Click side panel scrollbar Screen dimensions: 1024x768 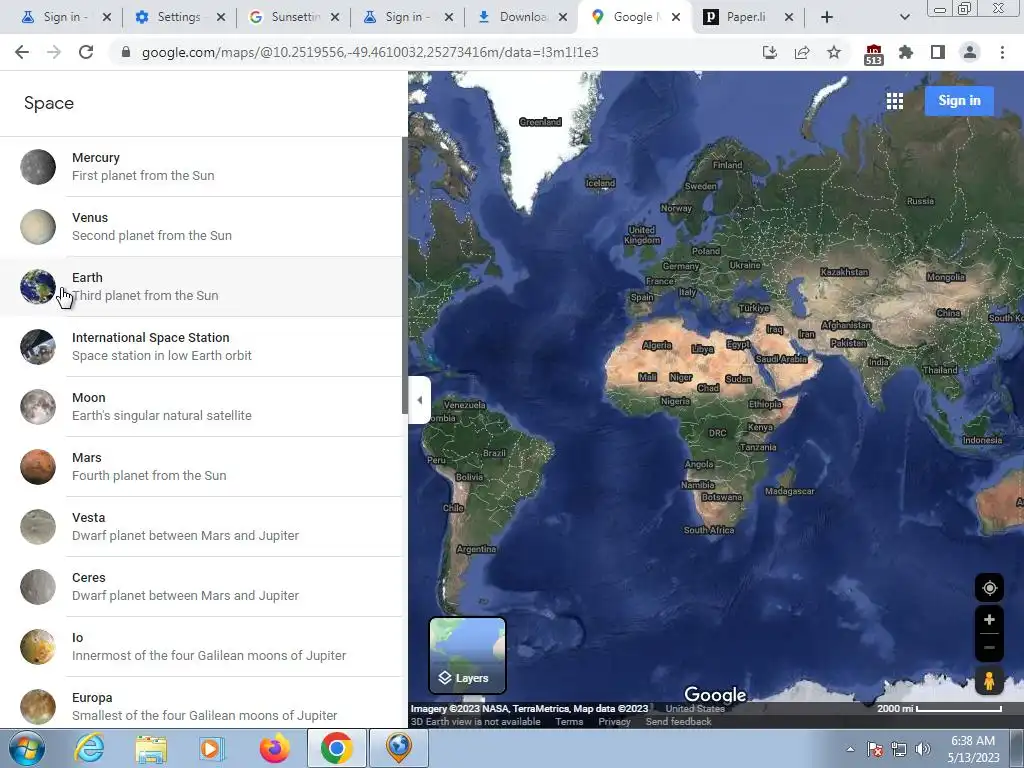404,275
